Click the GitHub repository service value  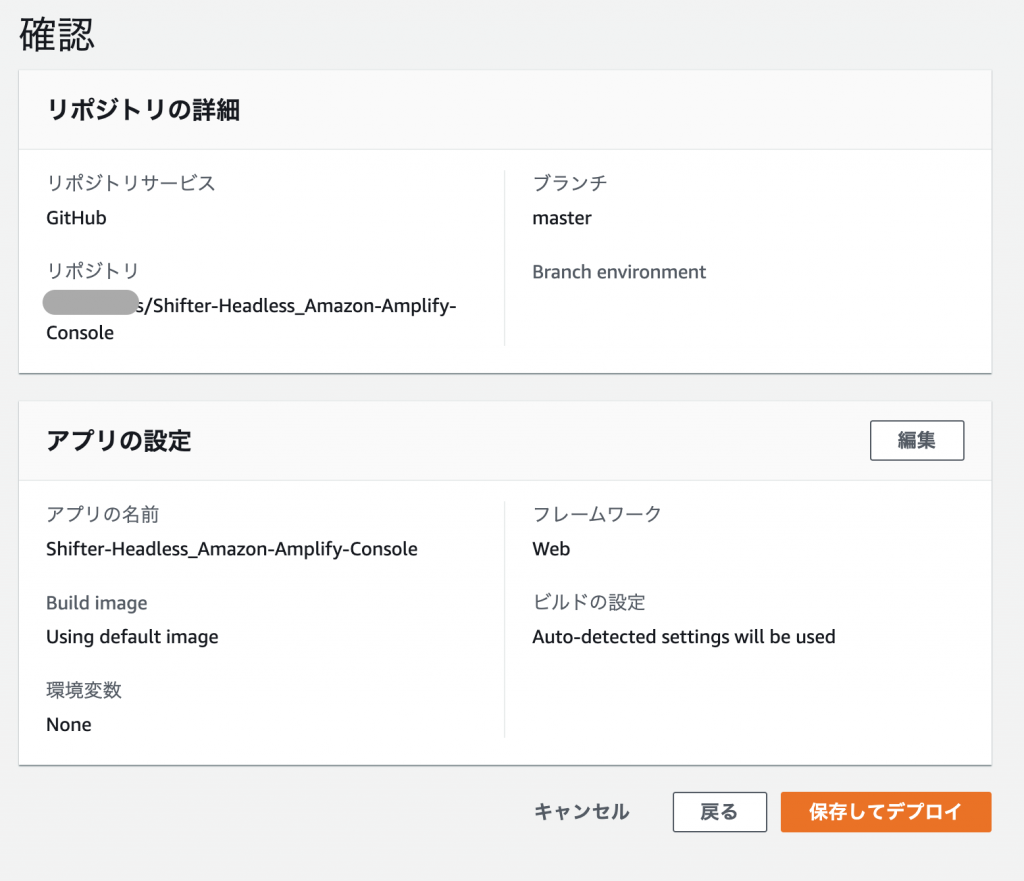tap(76, 217)
